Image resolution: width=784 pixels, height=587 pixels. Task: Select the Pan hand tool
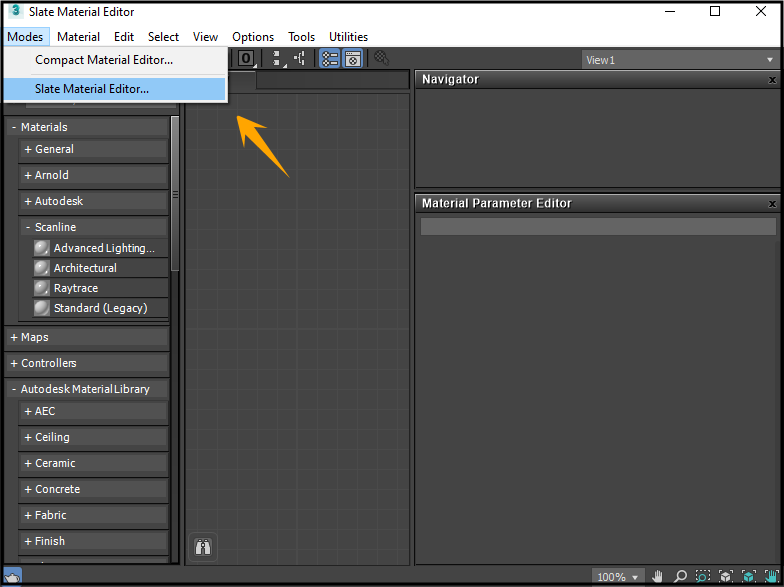(x=657, y=576)
